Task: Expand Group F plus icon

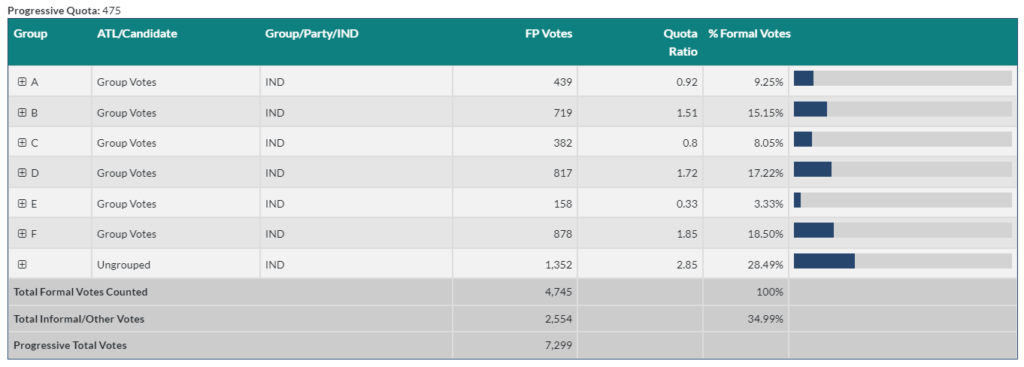Action: [22, 234]
